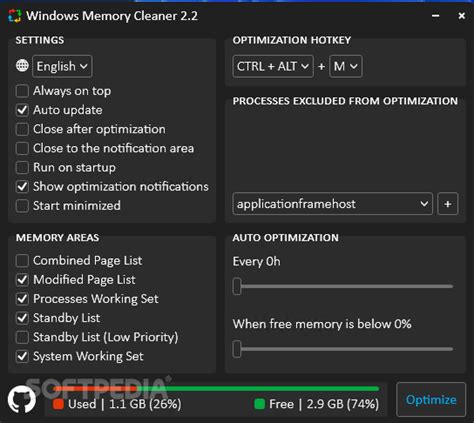Enable Always on top checkbox
Screen dimensions: 474x423
point(22,91)
